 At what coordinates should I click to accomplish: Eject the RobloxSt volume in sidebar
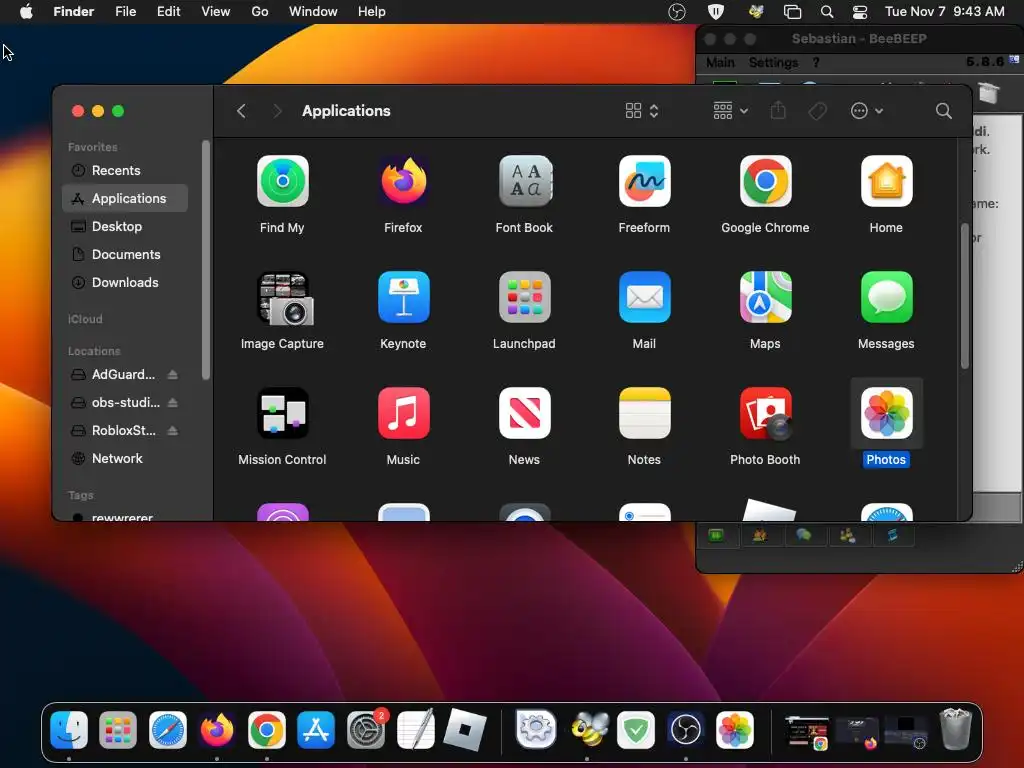point(172,430)
